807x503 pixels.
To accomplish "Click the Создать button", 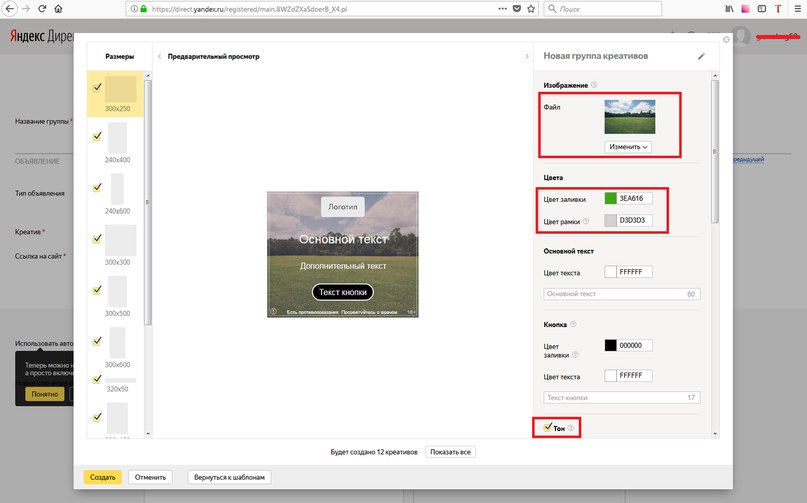I will (102, 477).
